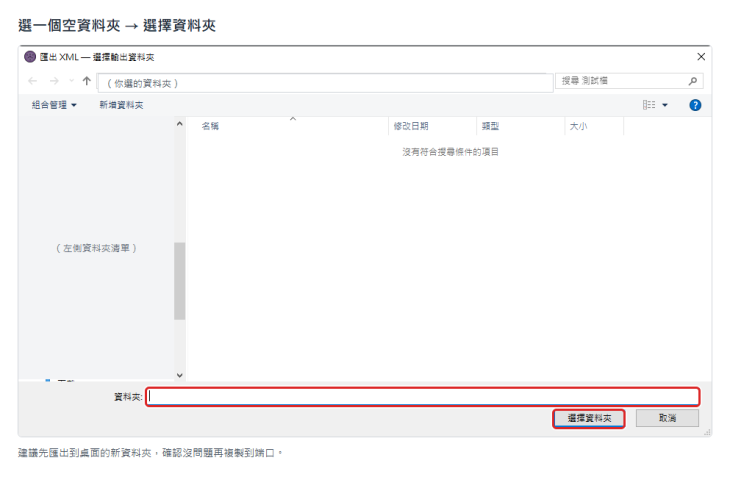The image size is (730, 477).
Task: Create a folder with 新增資料夾
Action: point(121,105)
